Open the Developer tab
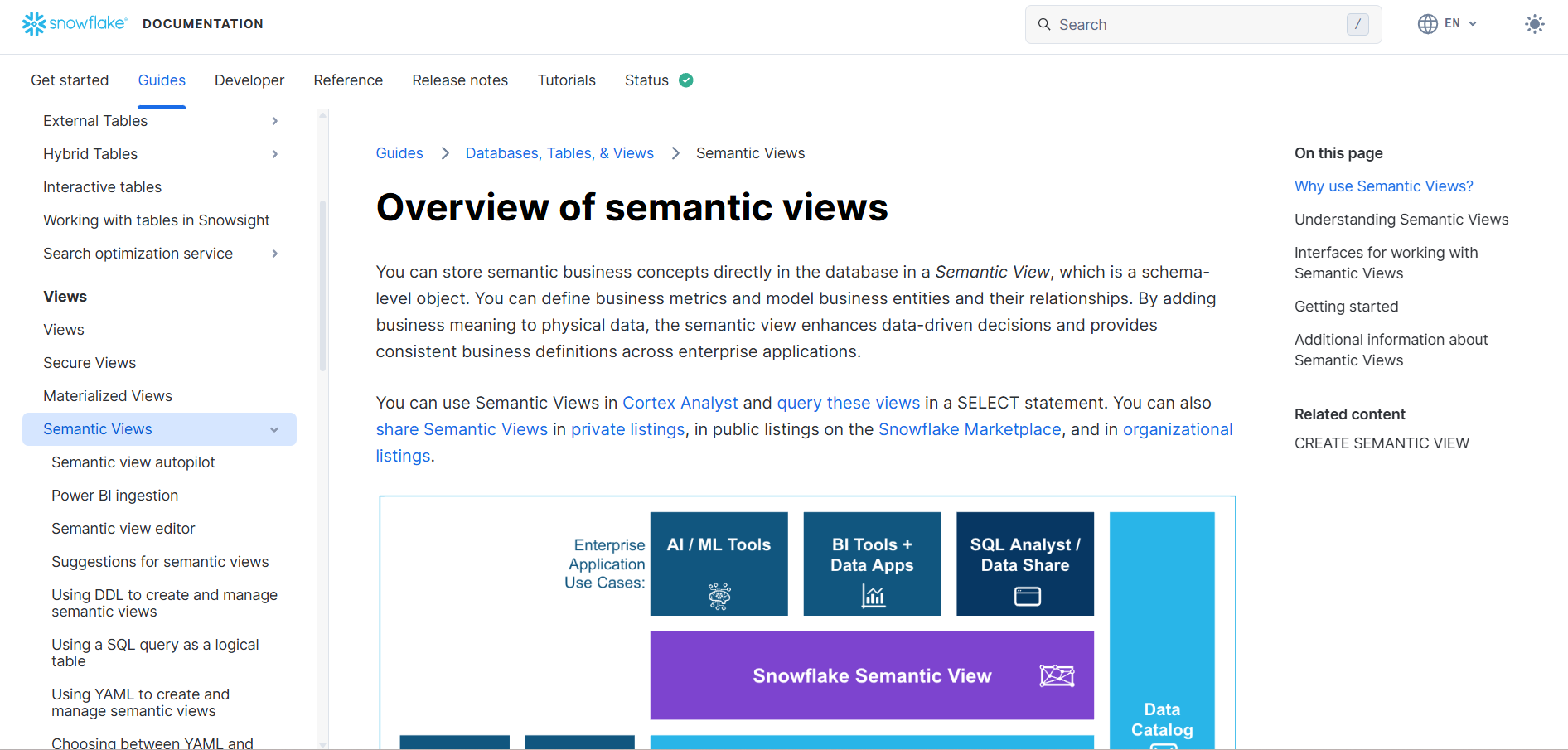The height and width of the screenshot is (750, 1568). 249,80
